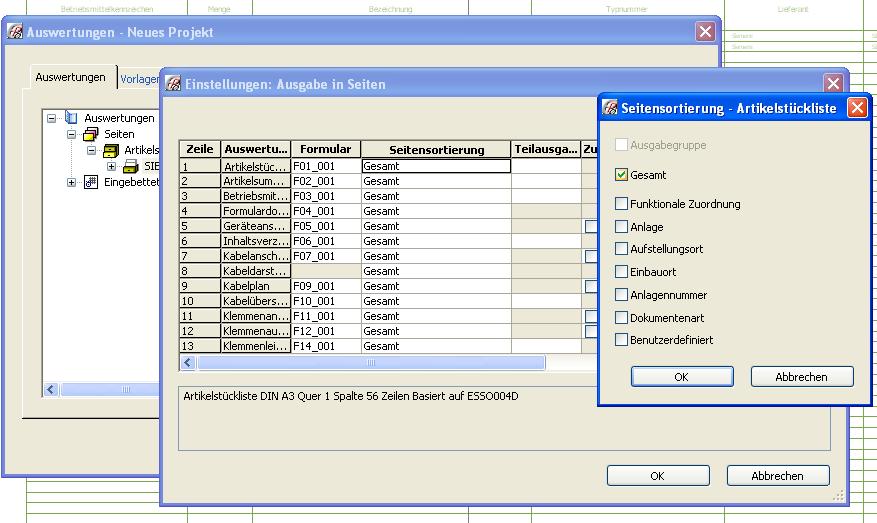Click the Seiten pages icon in the tree
Screen dimensions: 877x523
pos(91,134)
